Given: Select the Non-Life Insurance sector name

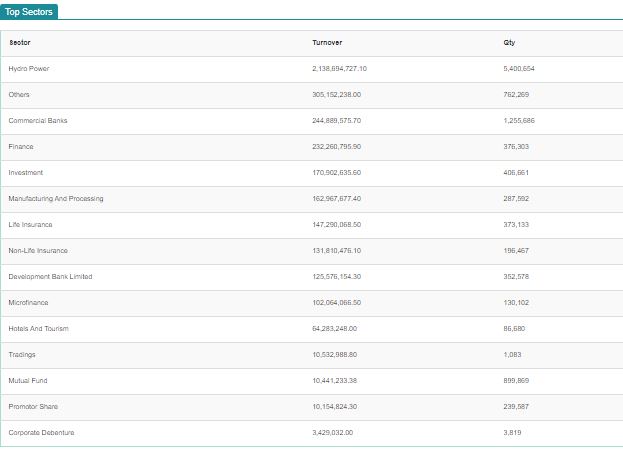Looking at the screenshot, I should [38, 250].
